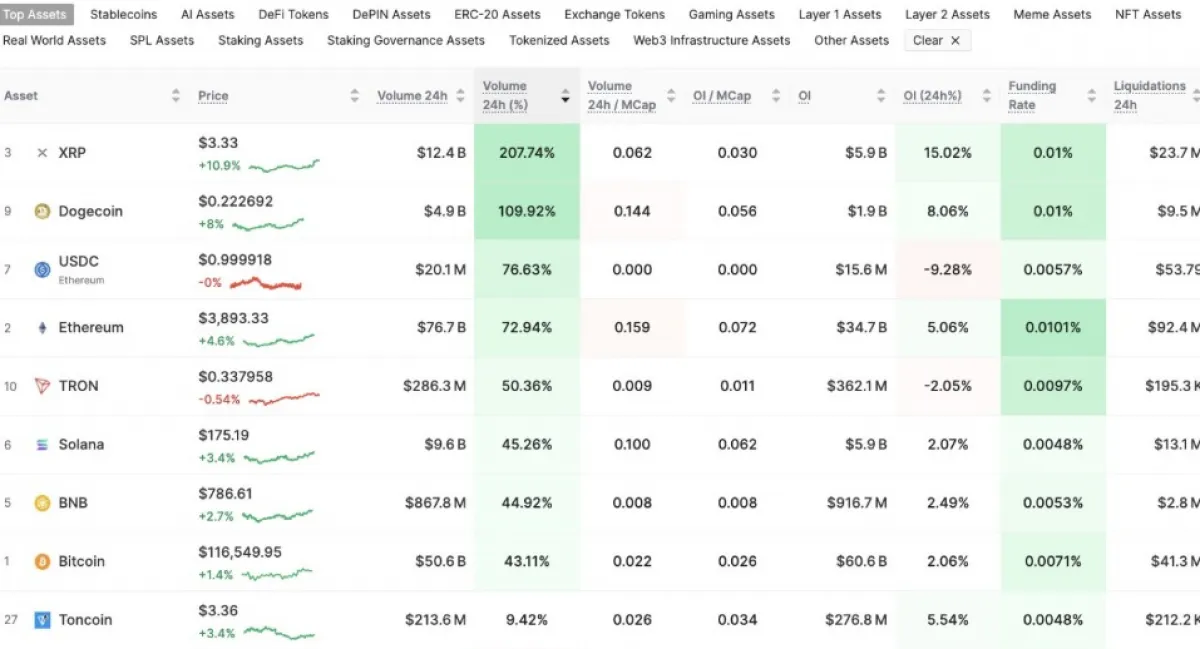Sort by OI (24h%) column arrows
Screen dimensions: 1200x649
click(x=986, y=96)
